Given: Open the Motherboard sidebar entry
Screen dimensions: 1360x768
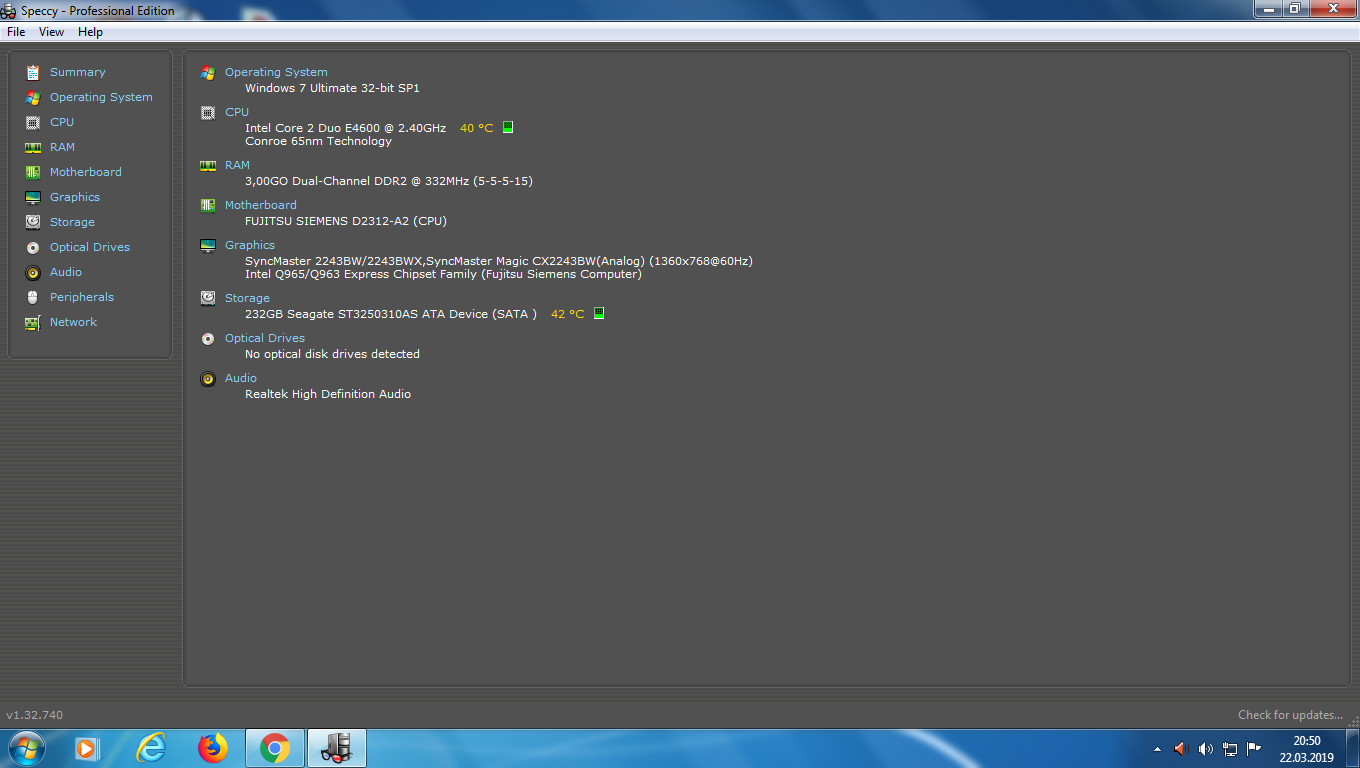Looking at the screenshot, I should pyautogui.click(x=86, y=172).
